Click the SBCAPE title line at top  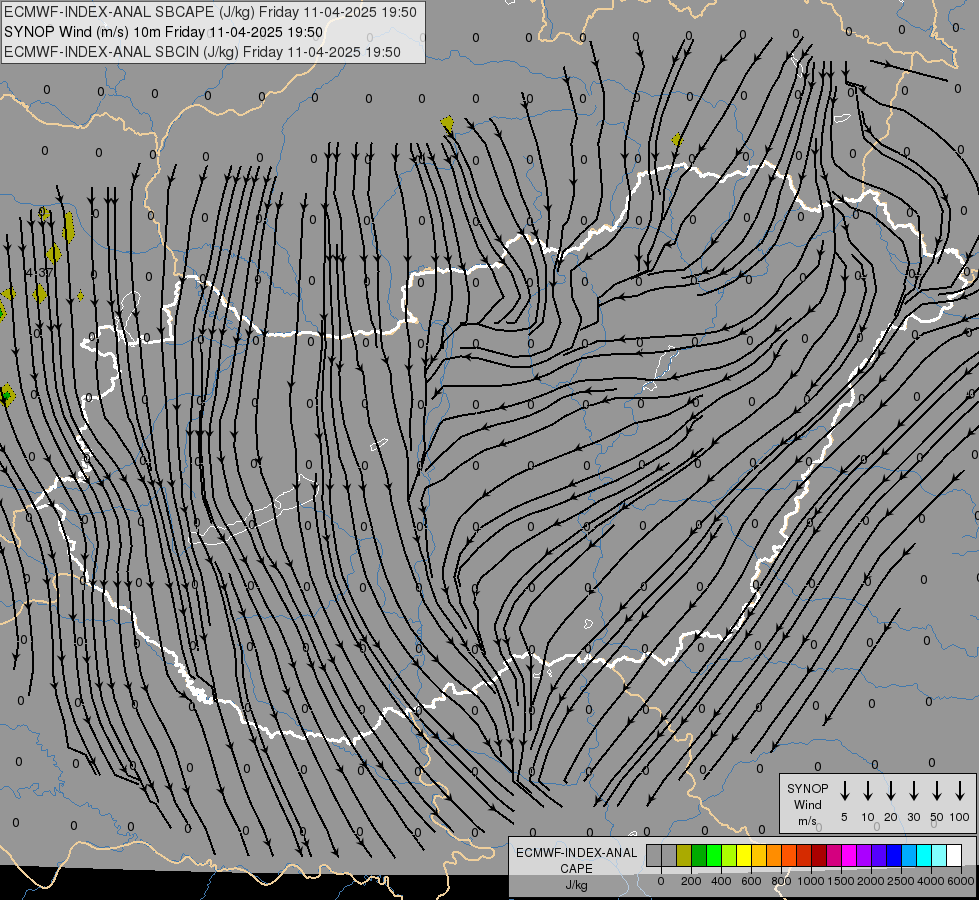pyautogui.click(x=210, y=12)
